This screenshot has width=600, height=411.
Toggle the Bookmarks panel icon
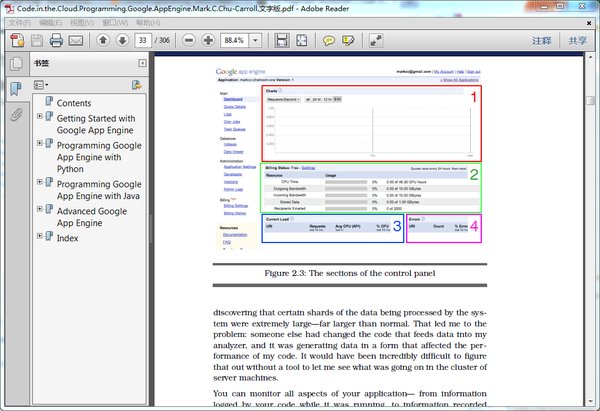[x=15, y=90]
